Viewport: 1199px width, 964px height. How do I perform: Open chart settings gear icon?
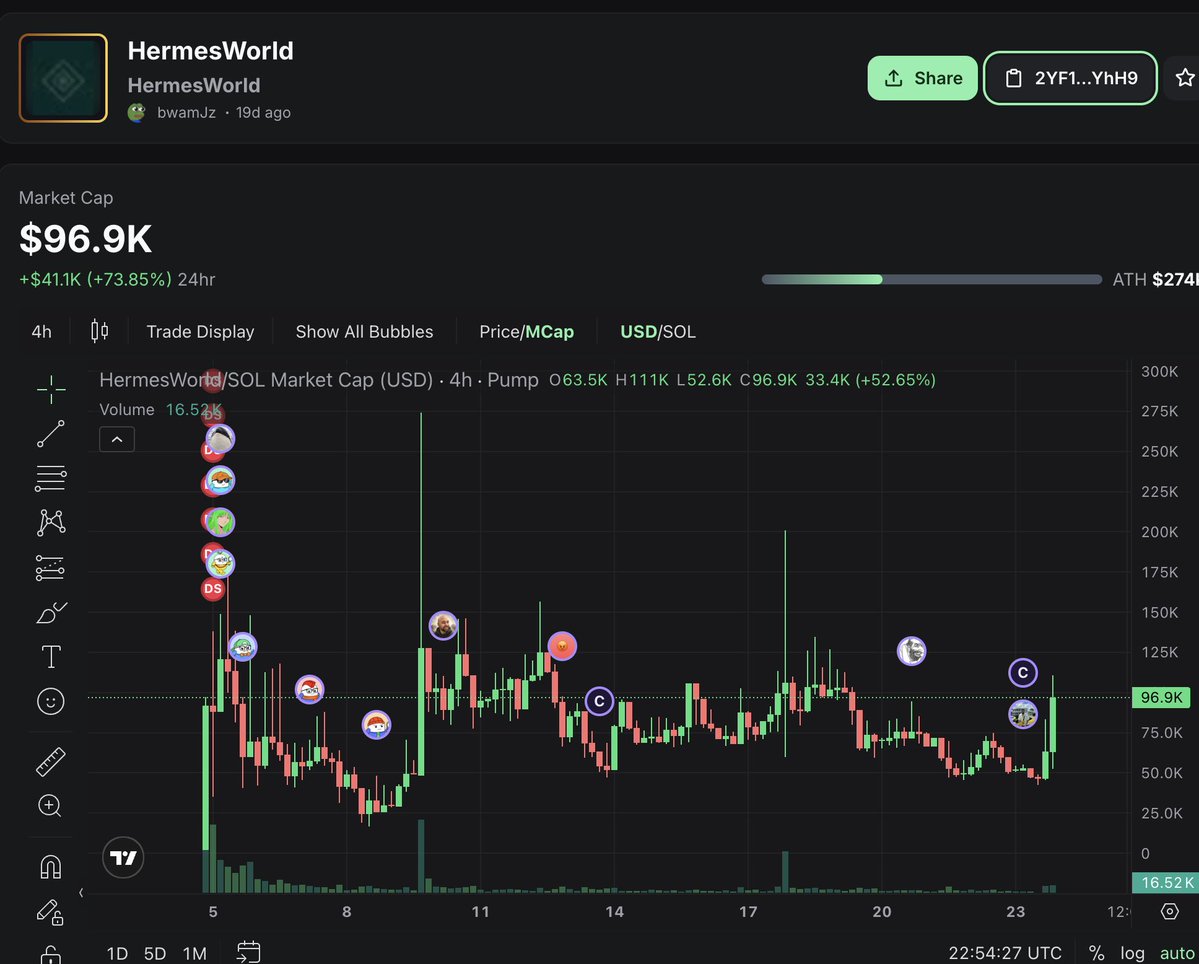pos(1169,911)
